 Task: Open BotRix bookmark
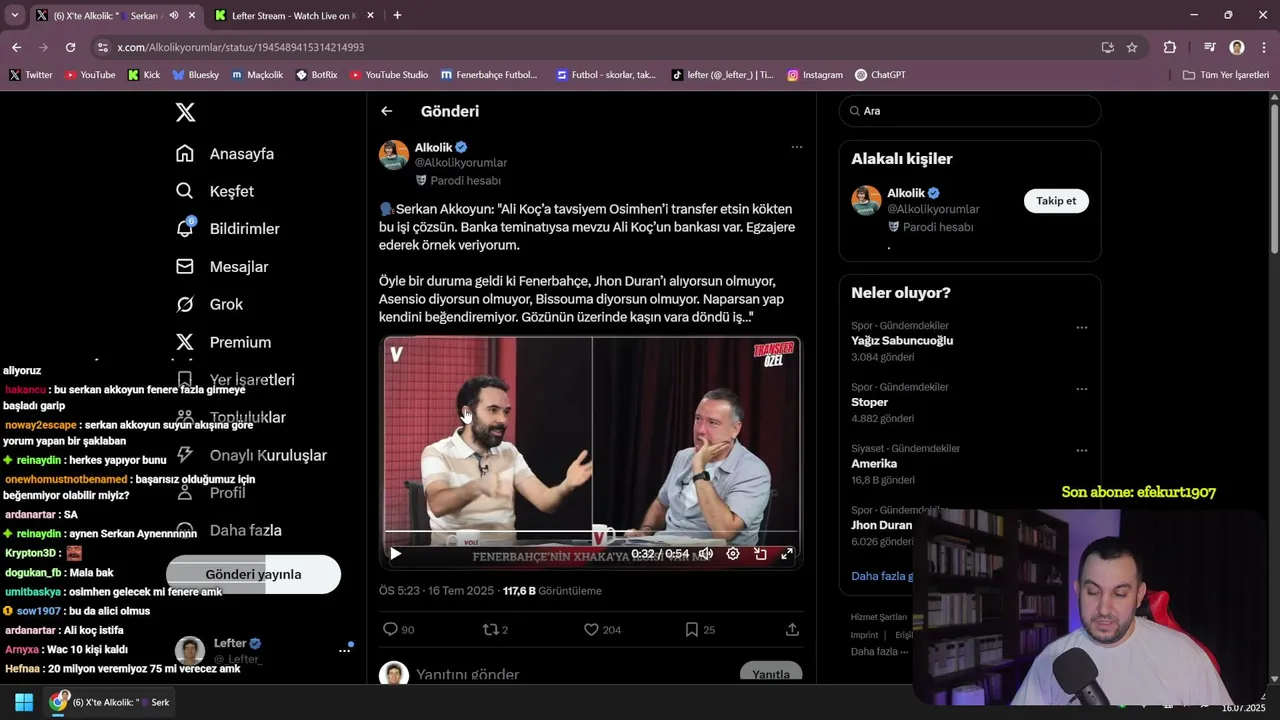(x=316, y=75)
